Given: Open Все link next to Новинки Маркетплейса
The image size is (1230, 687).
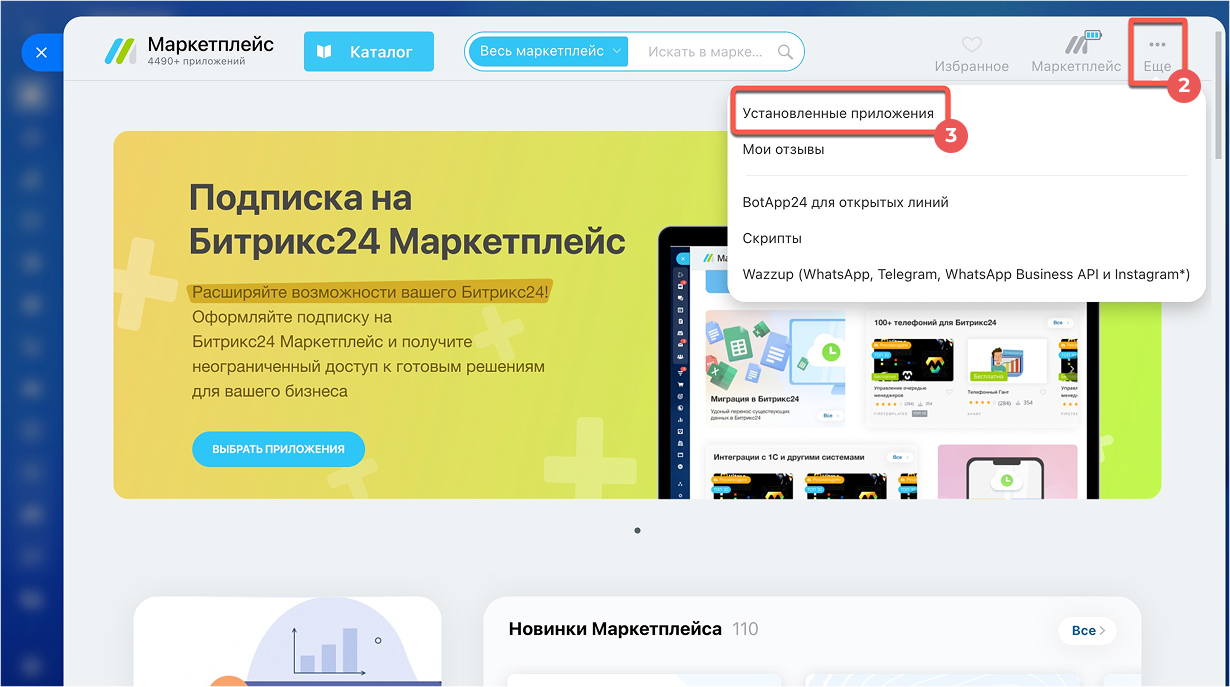Looking at the screenshot, I should click(1086, 630).
